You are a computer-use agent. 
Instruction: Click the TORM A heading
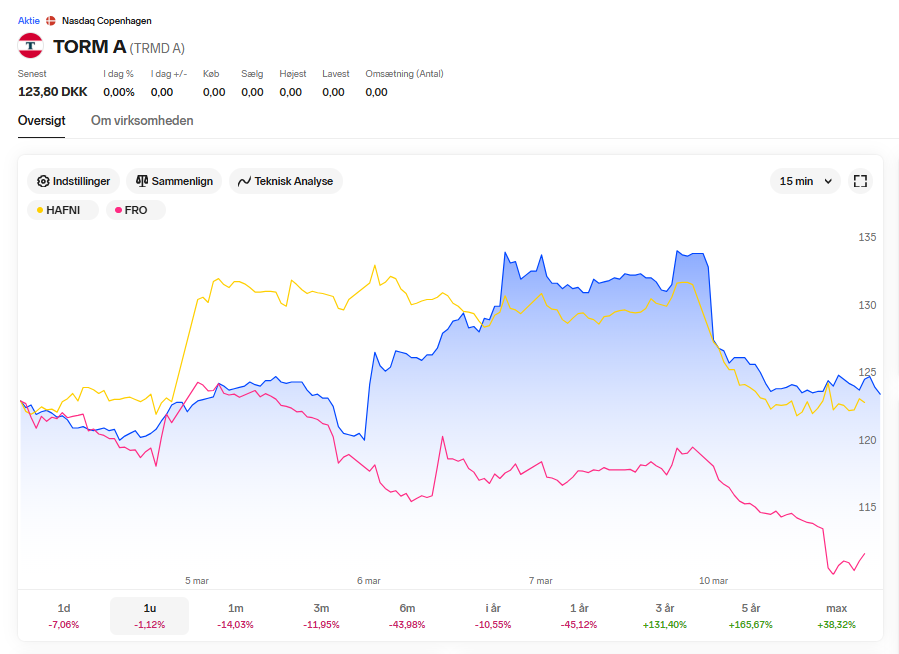coord(89,46)
